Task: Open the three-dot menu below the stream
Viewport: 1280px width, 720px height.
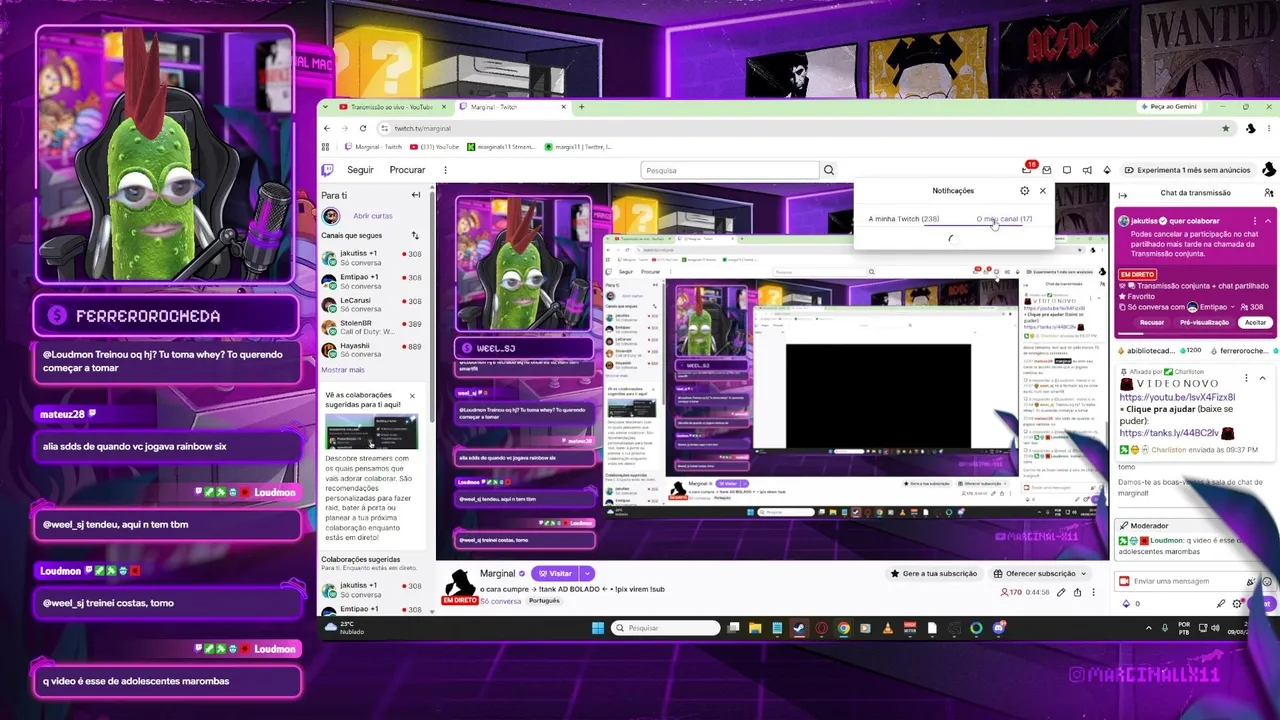Action: click(x=1095, y=592)
